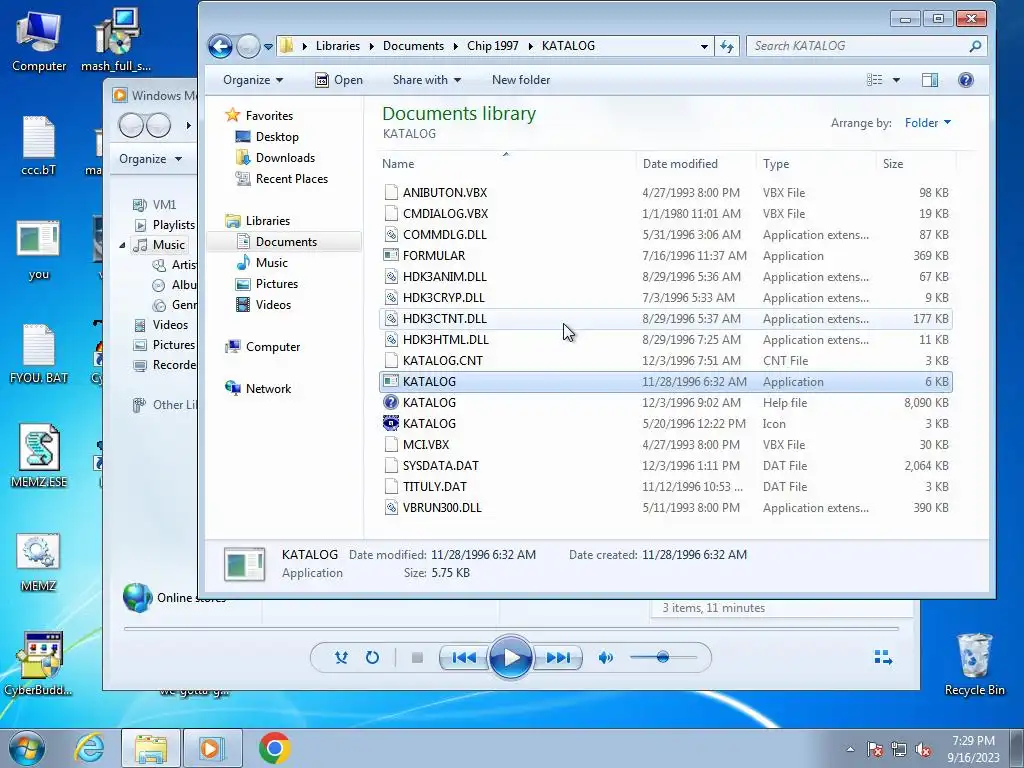Viewport: 1024px width, 768px height.
Task: Open Network in navigation pane
Action: (268, 389)
